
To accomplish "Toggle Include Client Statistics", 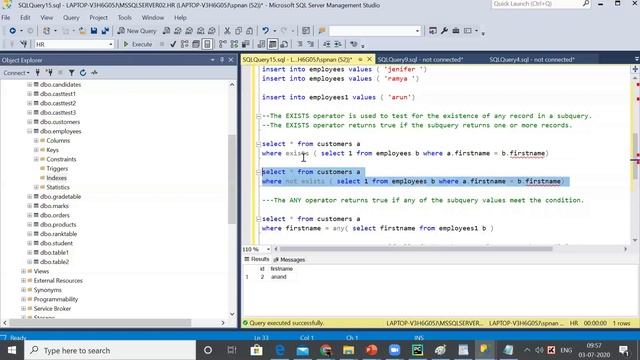I will 246,44.
